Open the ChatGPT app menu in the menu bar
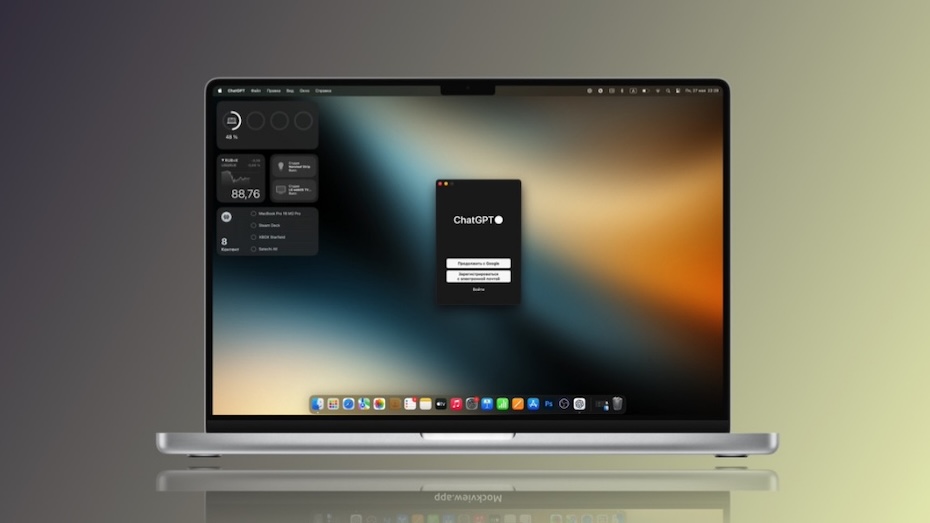Screen dimensions: 930x523 [236, 91]
